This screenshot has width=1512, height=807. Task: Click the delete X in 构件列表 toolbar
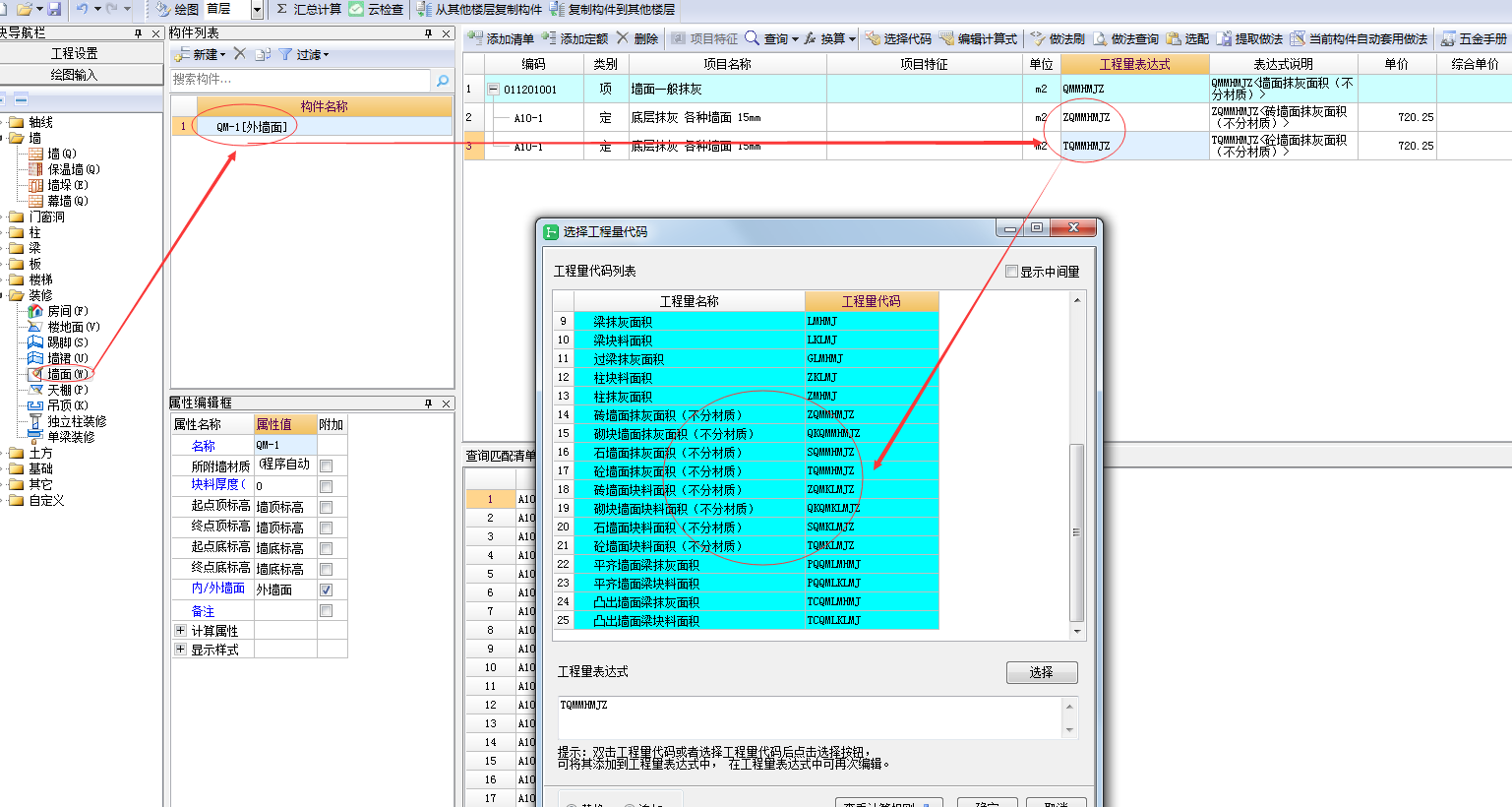click(240, 54)
